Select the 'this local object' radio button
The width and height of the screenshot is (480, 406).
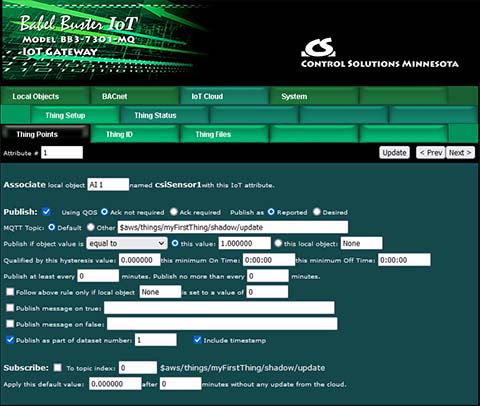pos(278,243)
